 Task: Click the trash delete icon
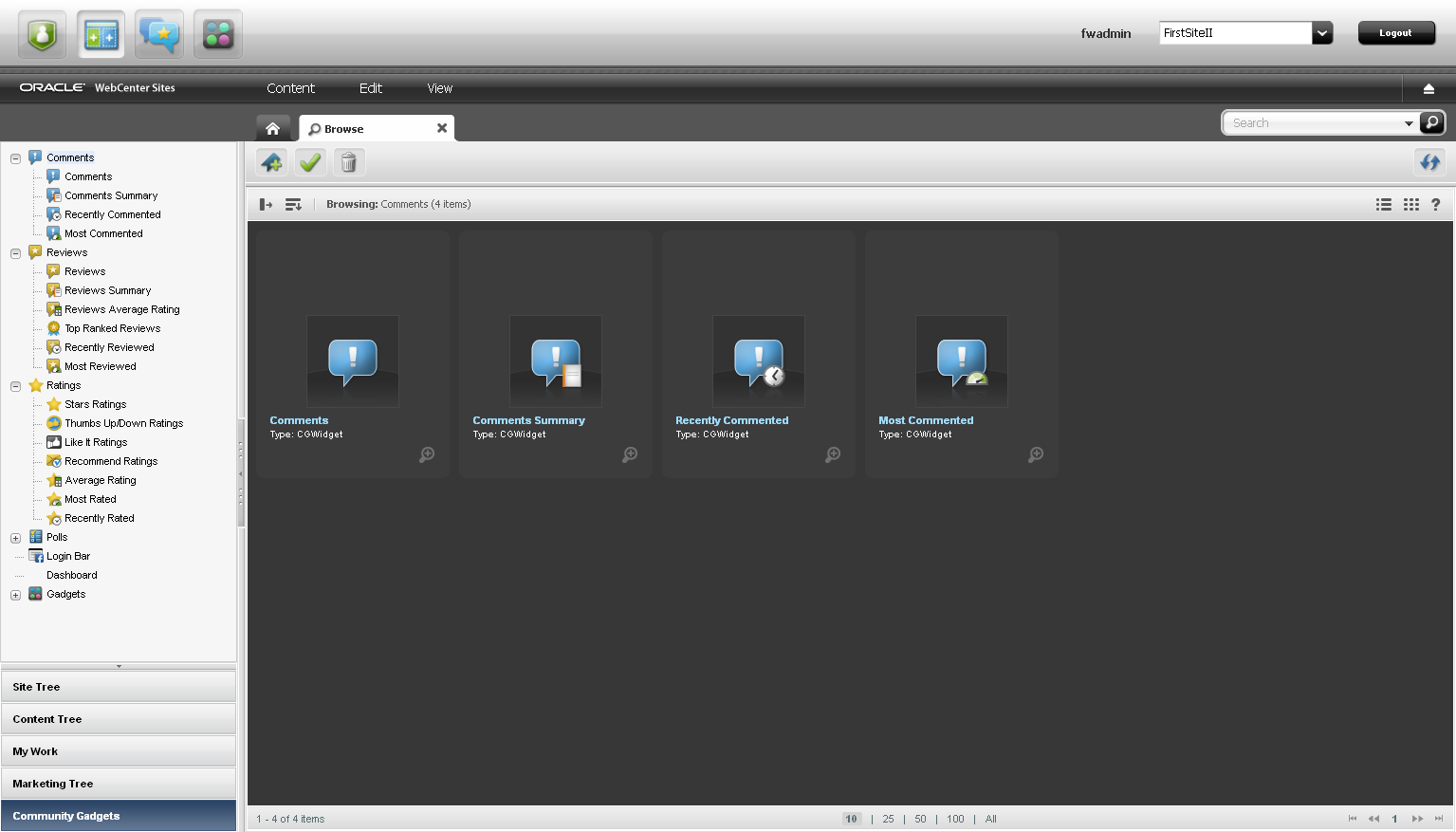click(349, 163)
